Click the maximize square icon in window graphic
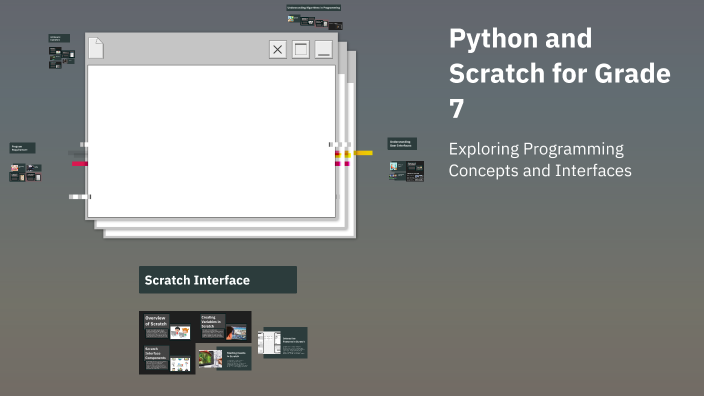704x396 pixels. click(x=301, y=49)
